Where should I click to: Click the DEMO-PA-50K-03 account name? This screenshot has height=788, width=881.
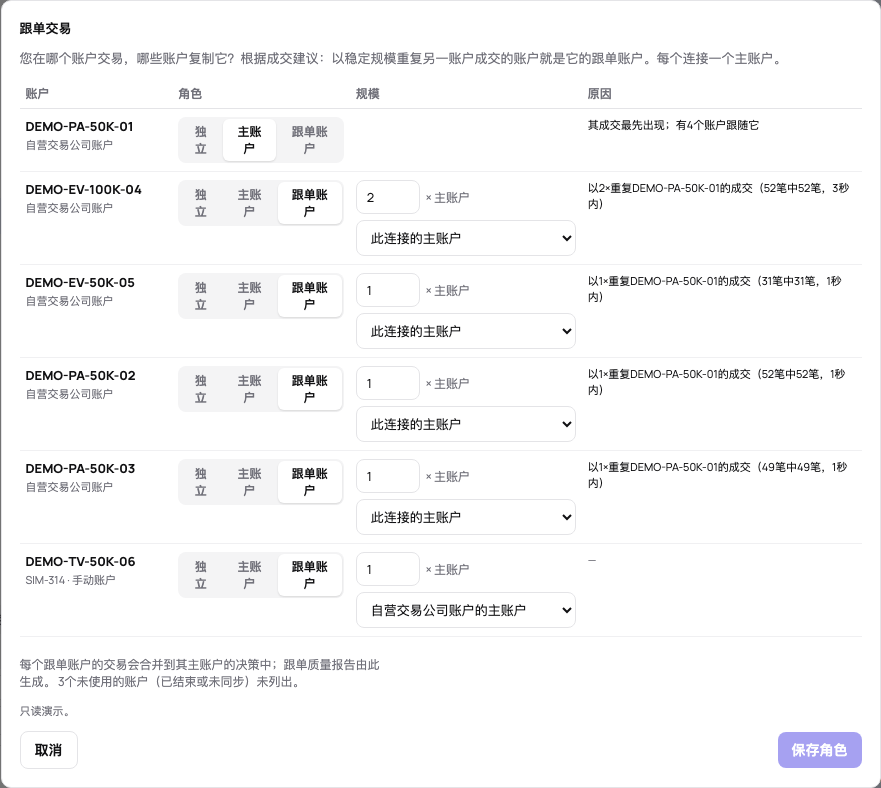click(x=80, y=469)
